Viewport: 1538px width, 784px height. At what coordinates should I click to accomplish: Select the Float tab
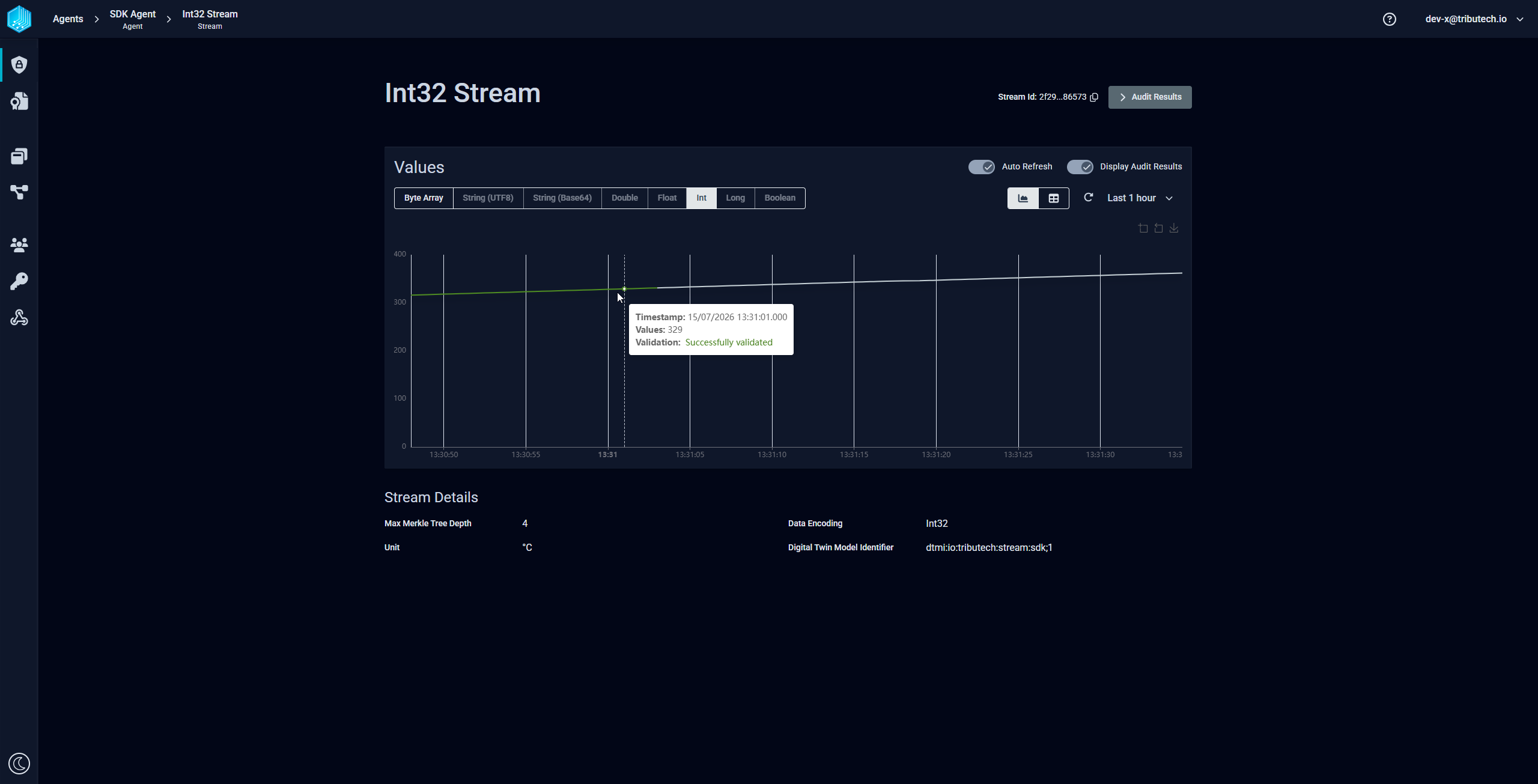(667, 198)
